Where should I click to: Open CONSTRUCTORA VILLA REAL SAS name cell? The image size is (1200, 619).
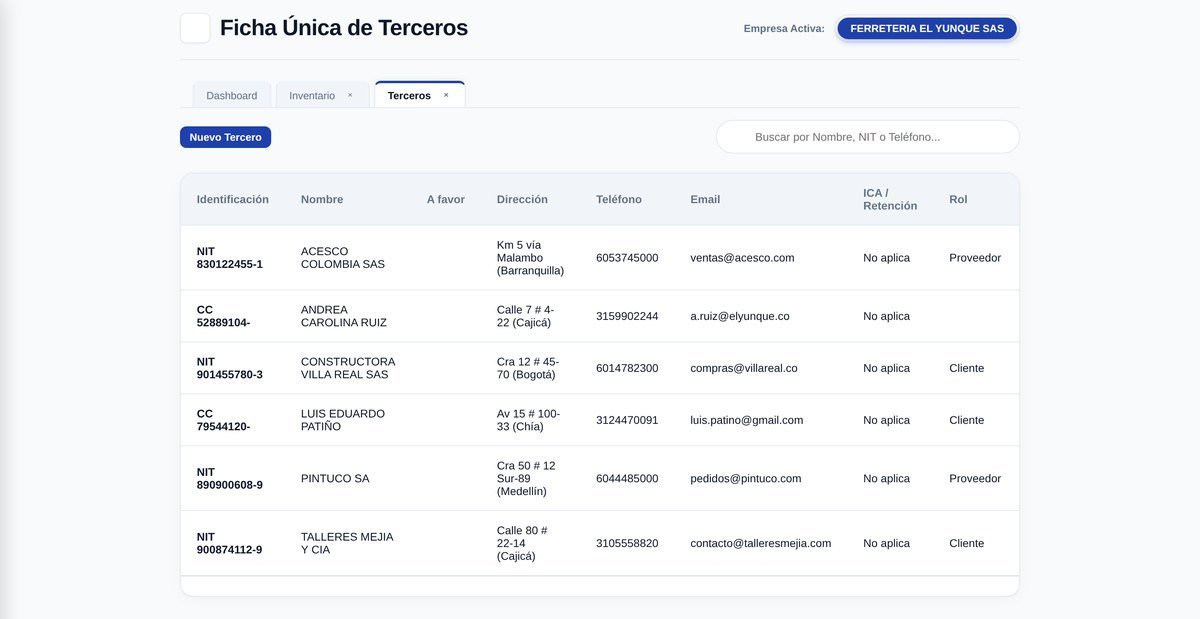(x=348, y=368)
